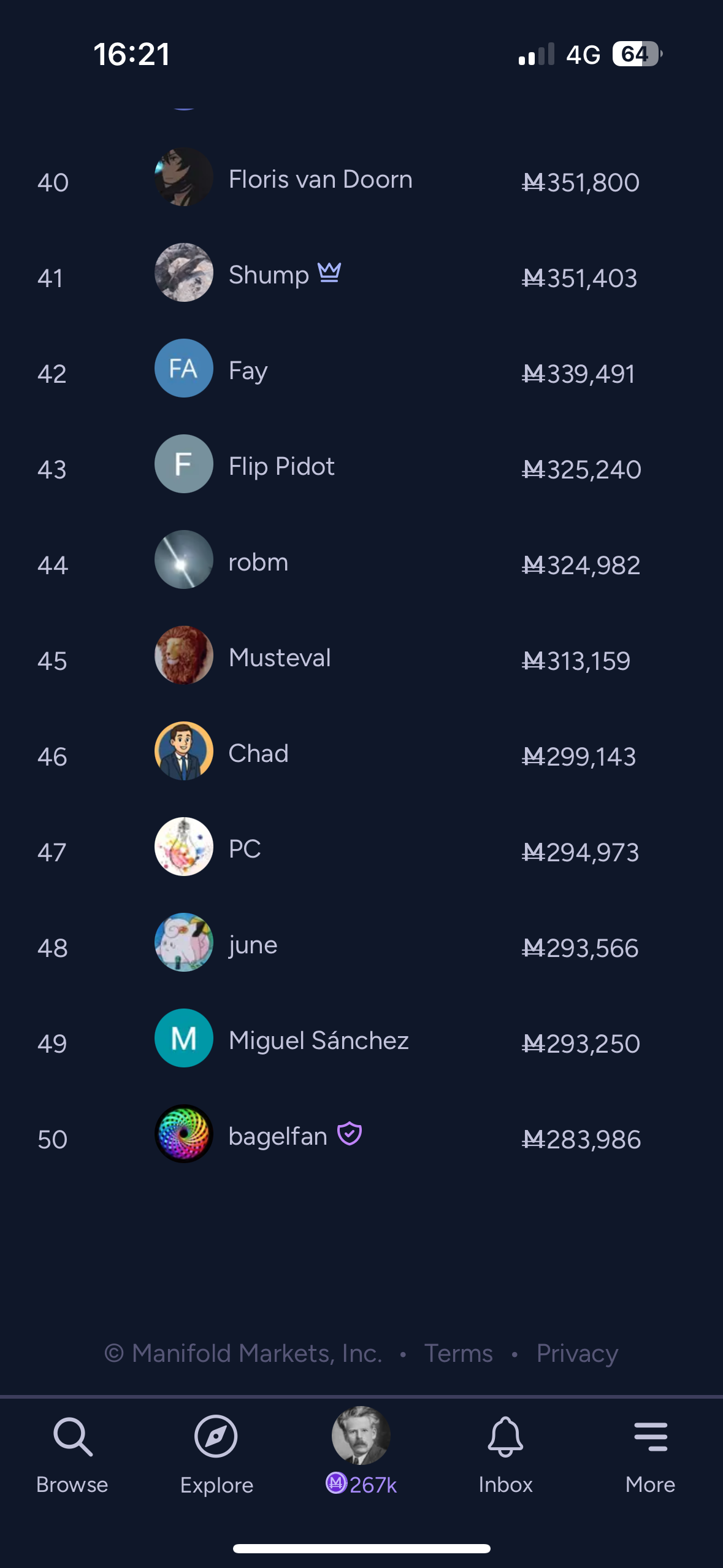The width and height of the screenshot is (723, 1568).
Task: Tap PC's lightbulb avatar
Action: [184, 847]
